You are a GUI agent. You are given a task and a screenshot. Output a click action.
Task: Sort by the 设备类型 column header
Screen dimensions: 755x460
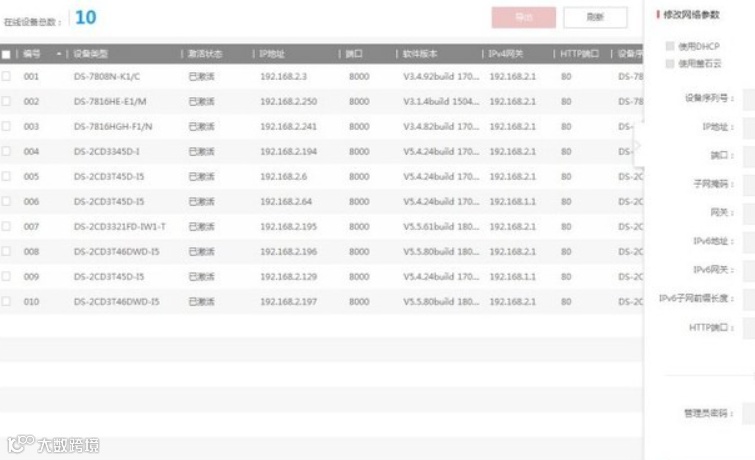pyautogui.click(x=91, y=53)
